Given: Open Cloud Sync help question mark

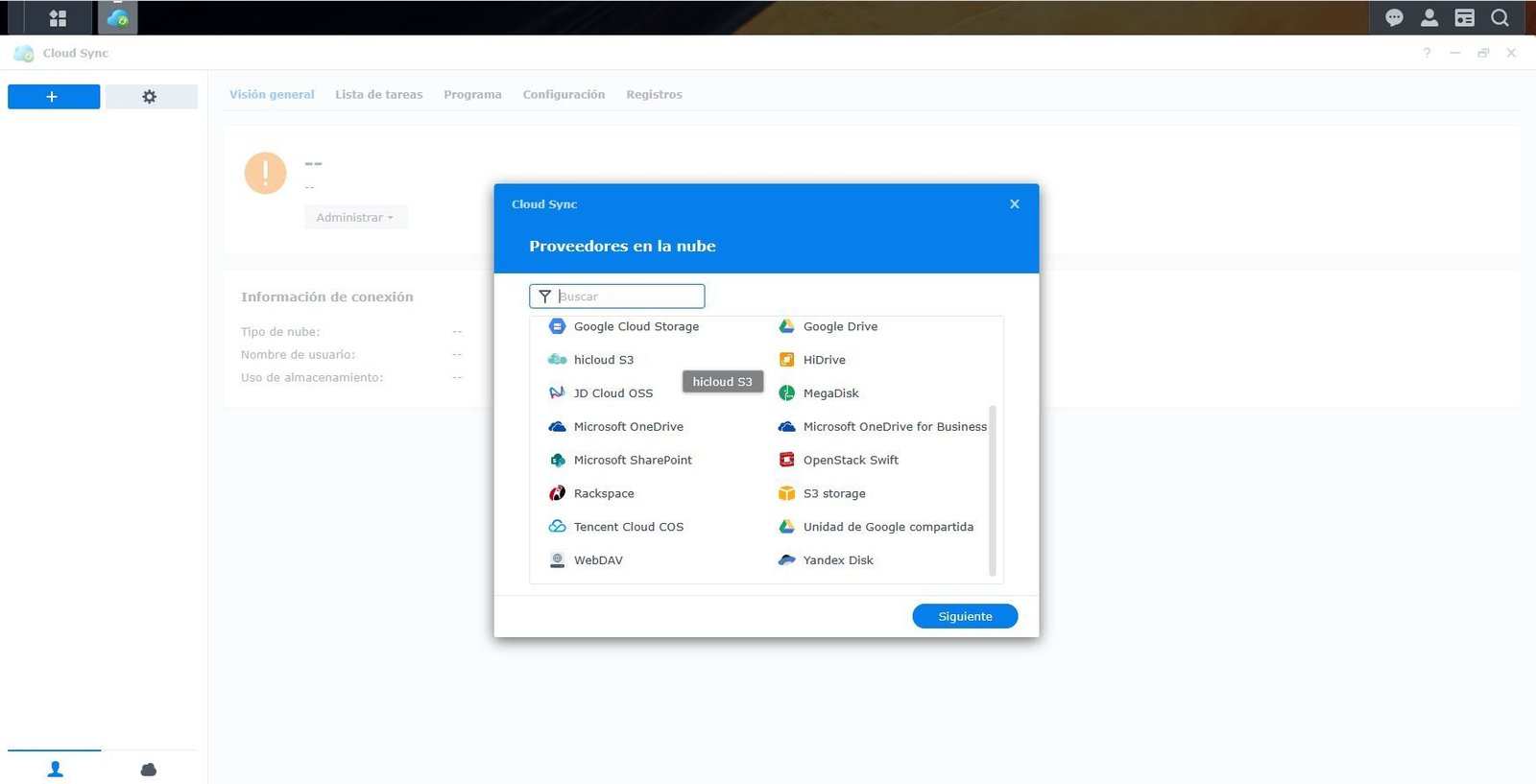Looking at the screenshot, I should [1427, 53].
